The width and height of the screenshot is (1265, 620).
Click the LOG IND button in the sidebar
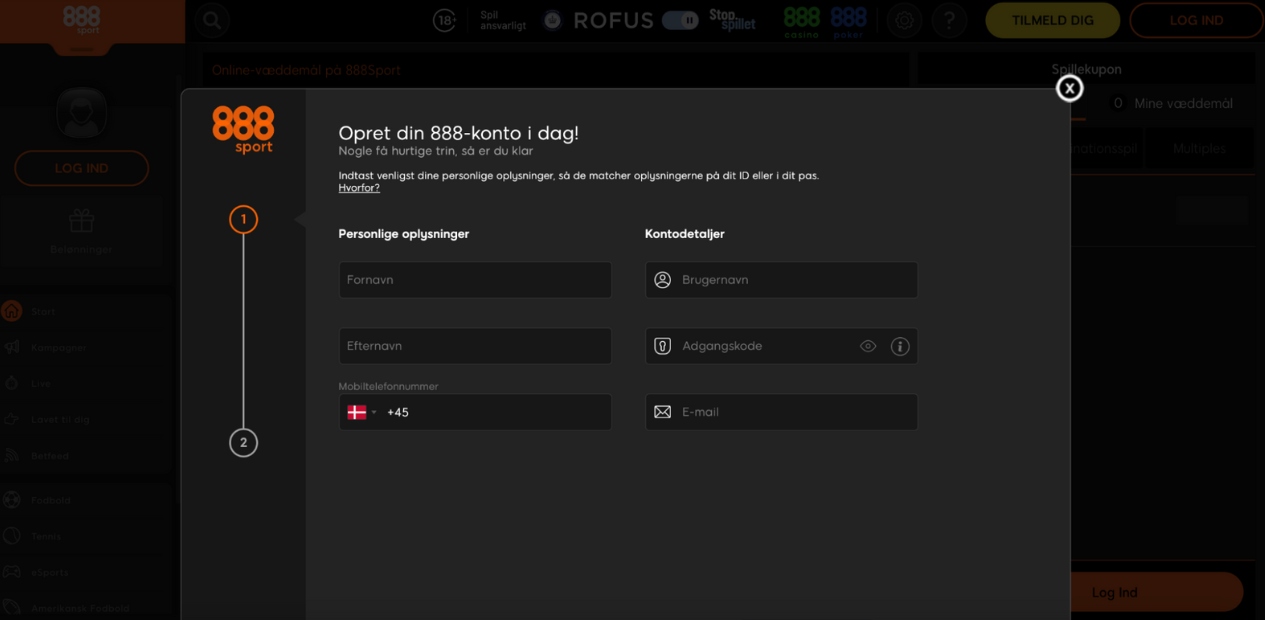point(81,168)
